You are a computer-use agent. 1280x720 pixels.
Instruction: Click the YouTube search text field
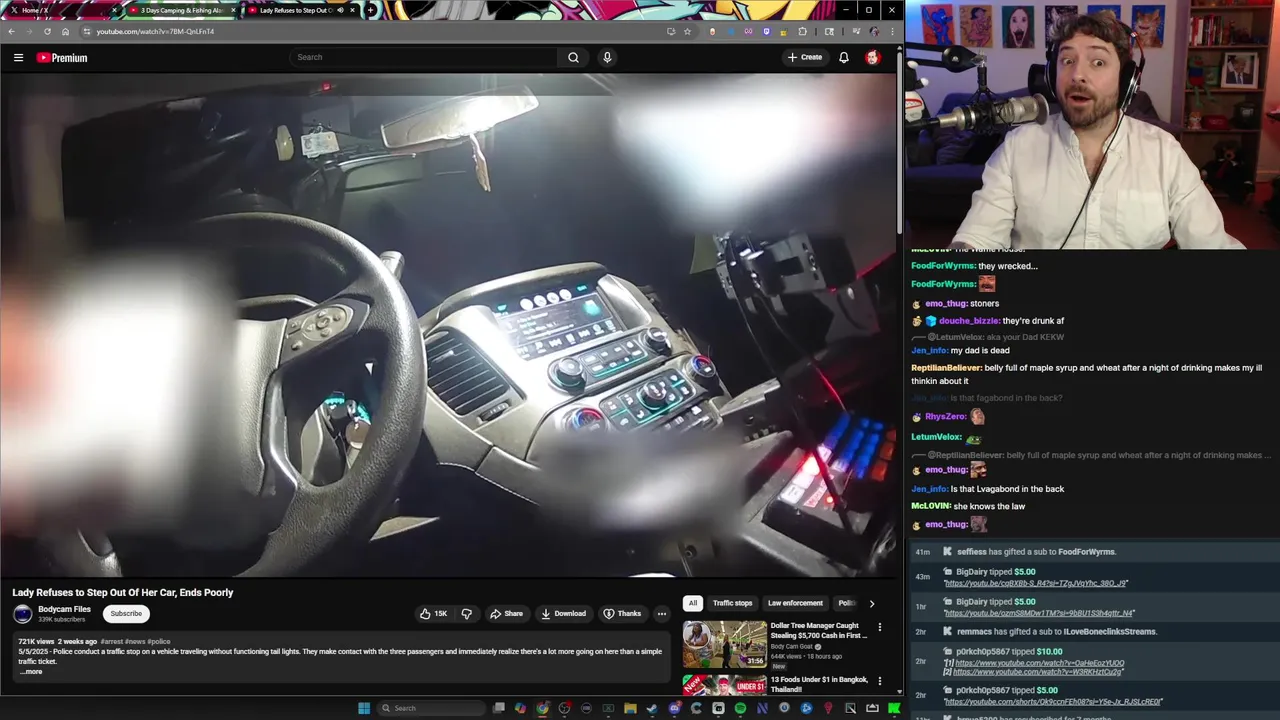pos(424,57)
